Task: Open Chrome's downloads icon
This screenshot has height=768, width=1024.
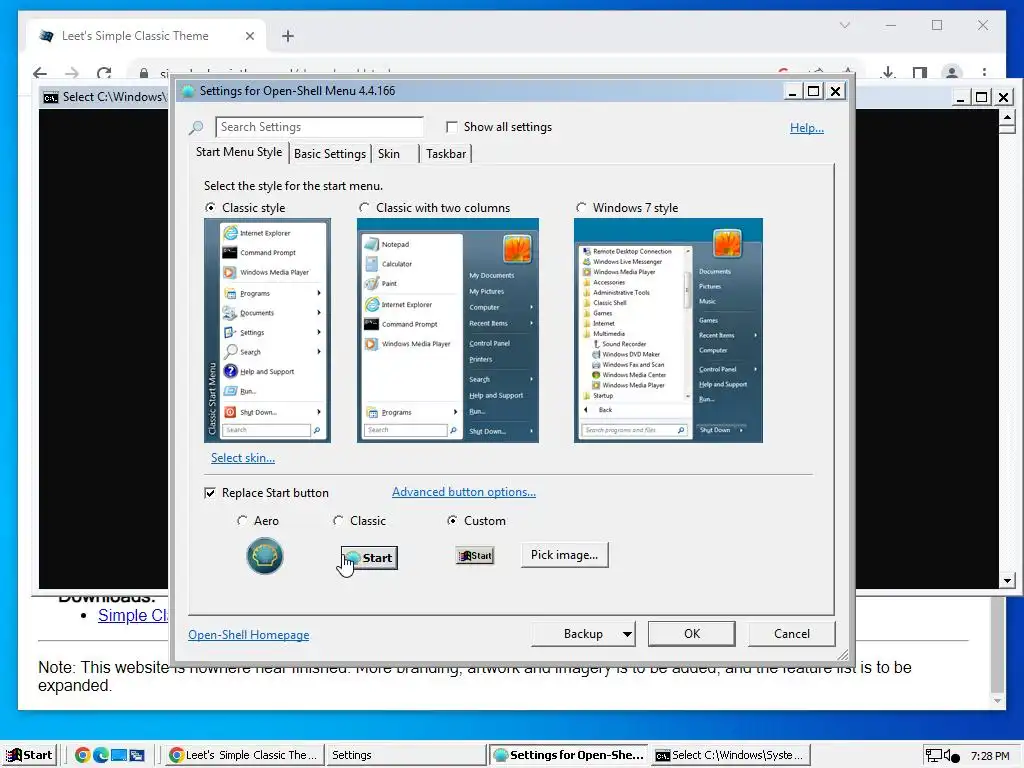Action: point(888,72)
